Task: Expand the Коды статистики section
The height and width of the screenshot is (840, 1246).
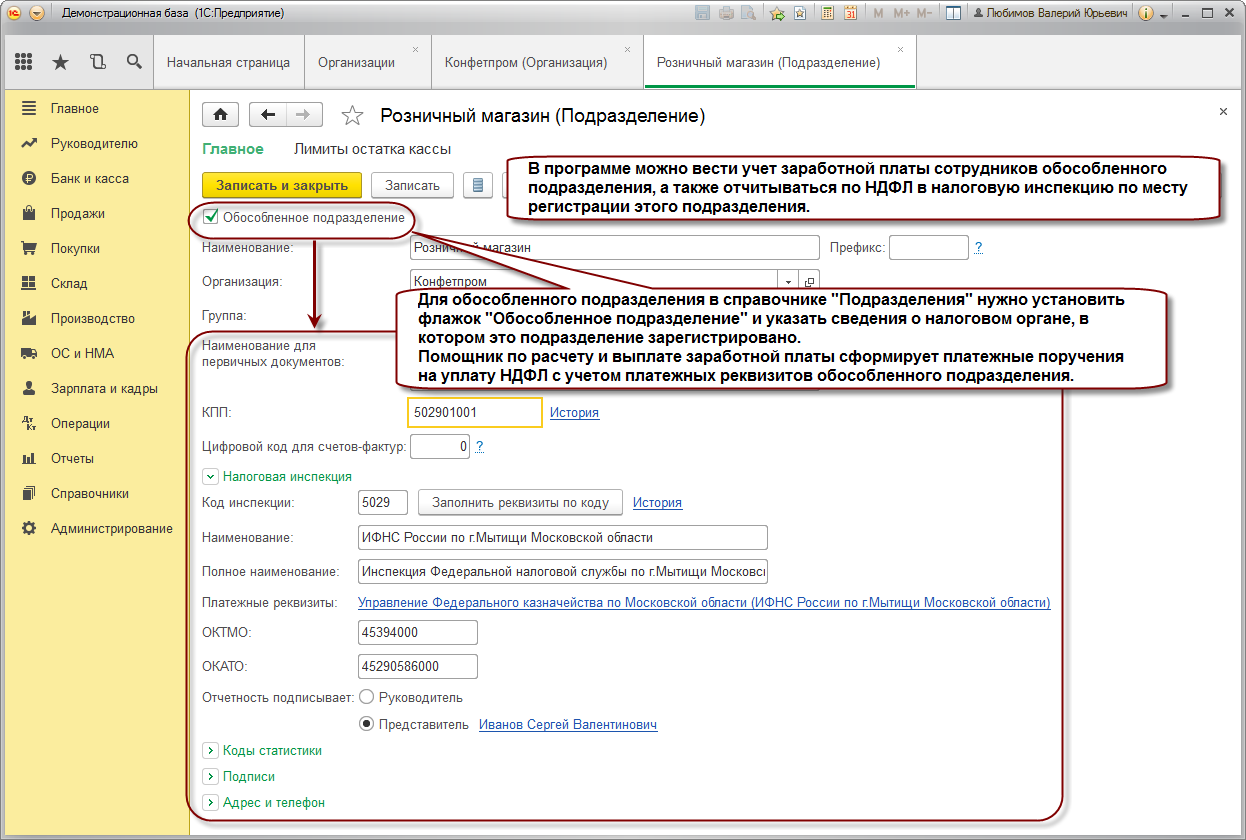Action: pos(211,750)
